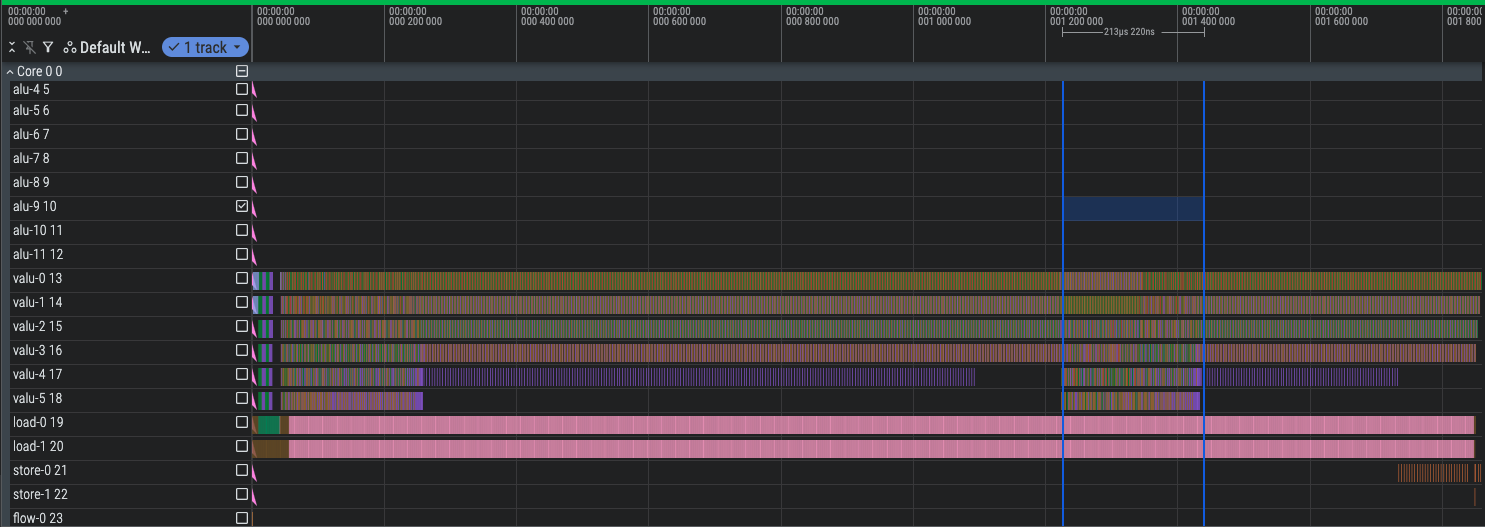Click the 001 000 000 ruler tick label
The image size is (1485, 527).
pos(943,21)
